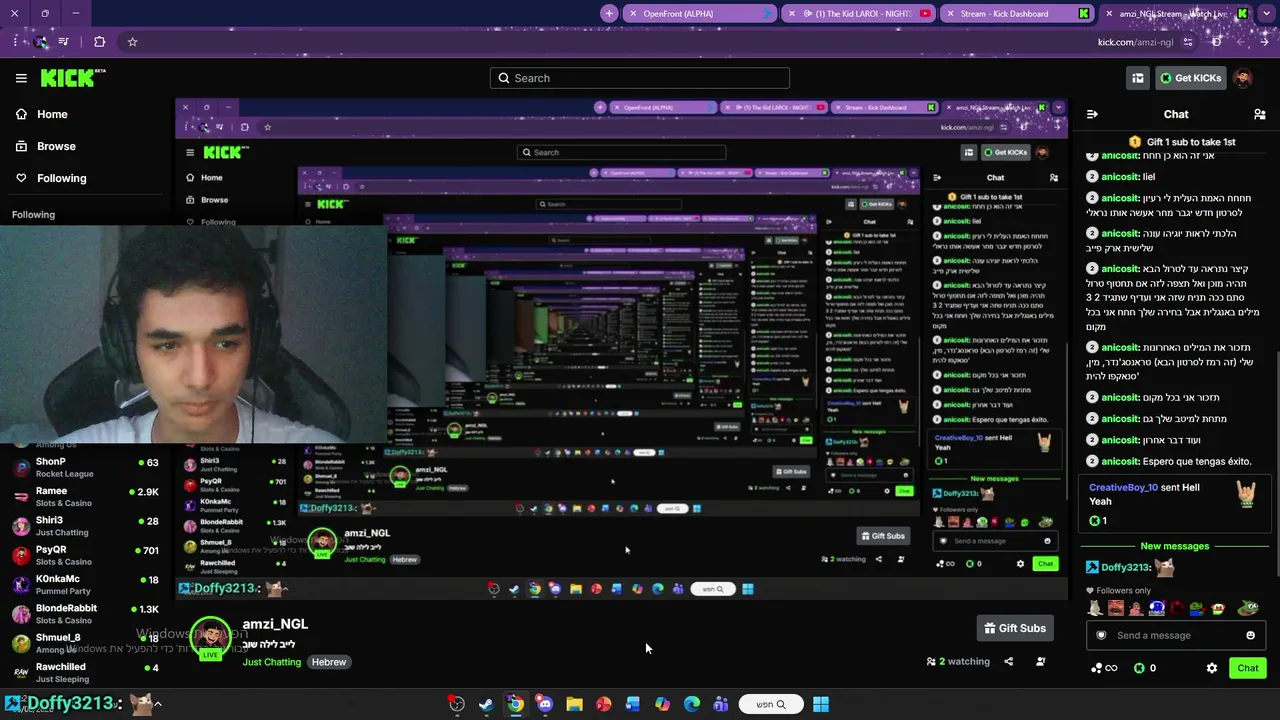Focus the Send a message chat box
The height and width of the screenshot is (720, 1280).
pyautogui.click(x=1175, y=635)
